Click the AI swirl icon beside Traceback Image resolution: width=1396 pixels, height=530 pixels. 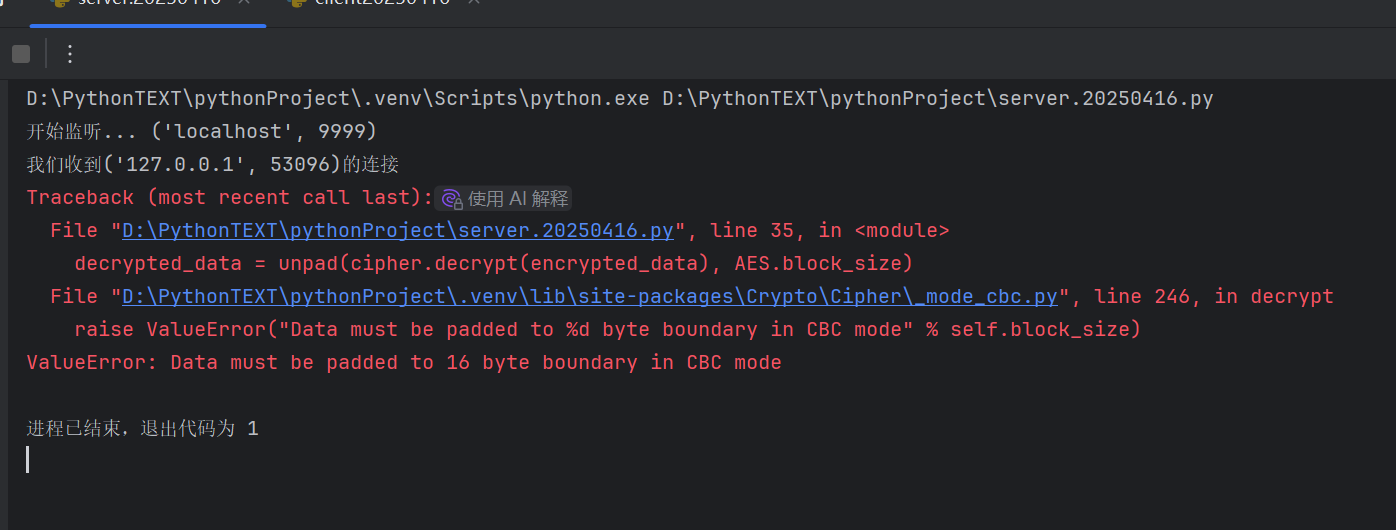(x=451, y=198)
